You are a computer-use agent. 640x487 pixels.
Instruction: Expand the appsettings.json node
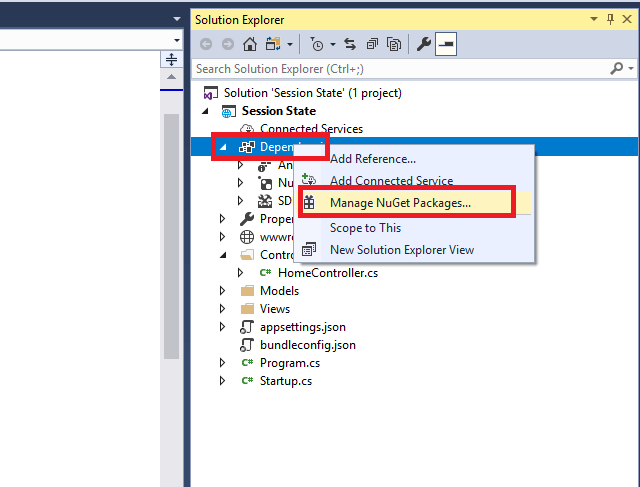coord(222,327)
